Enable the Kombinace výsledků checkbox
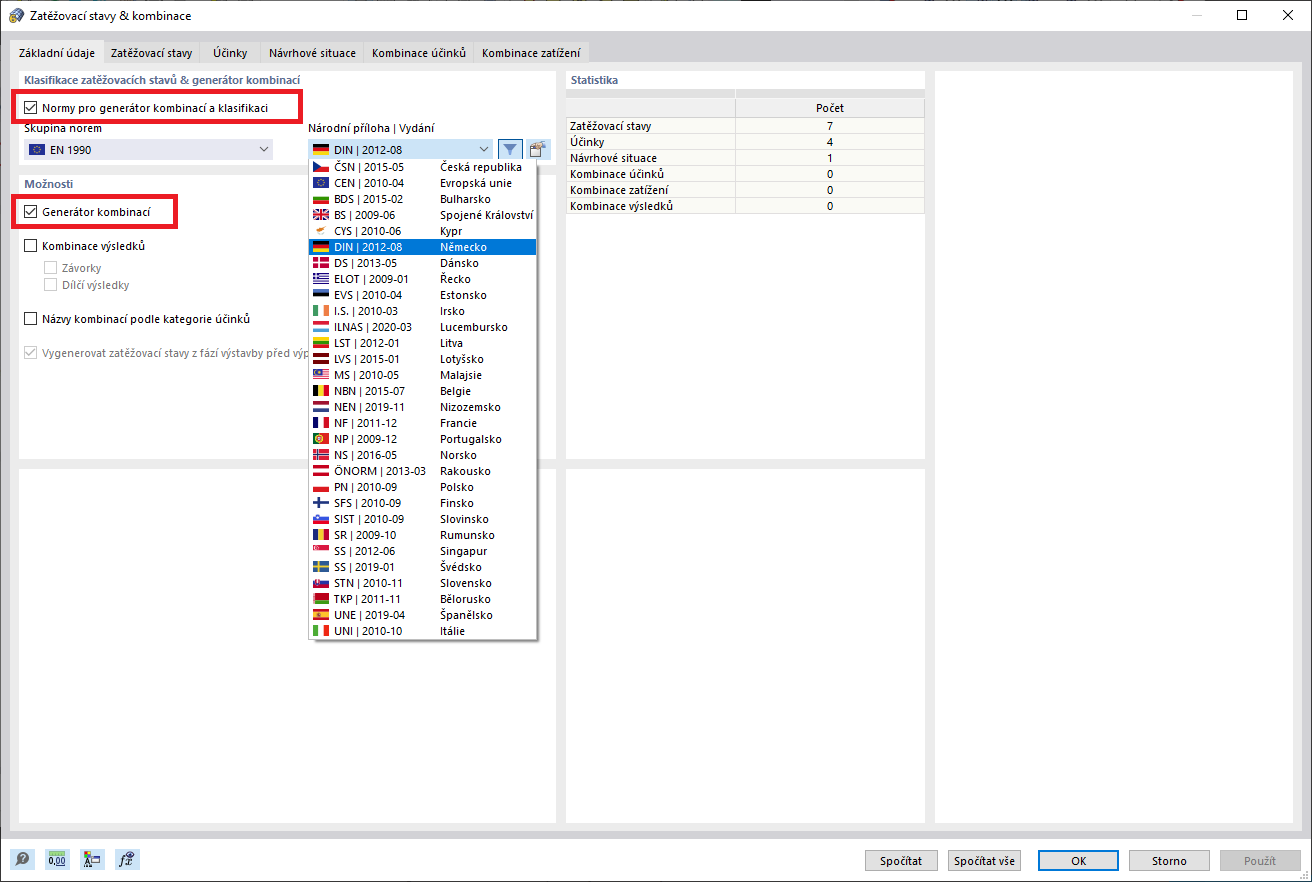 point(31,246)
